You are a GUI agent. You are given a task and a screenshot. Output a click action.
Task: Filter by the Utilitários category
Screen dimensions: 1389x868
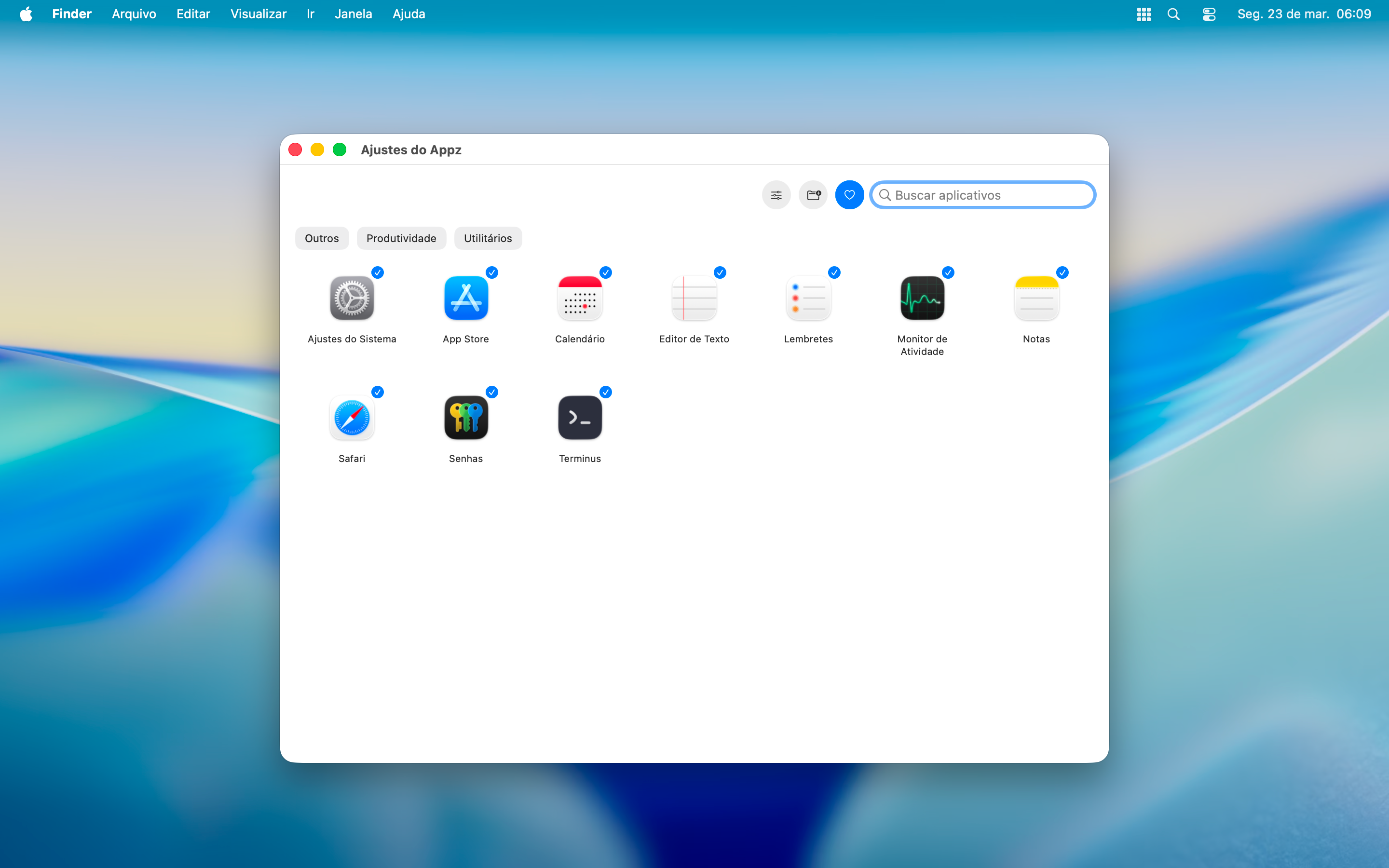pos(487,238)
